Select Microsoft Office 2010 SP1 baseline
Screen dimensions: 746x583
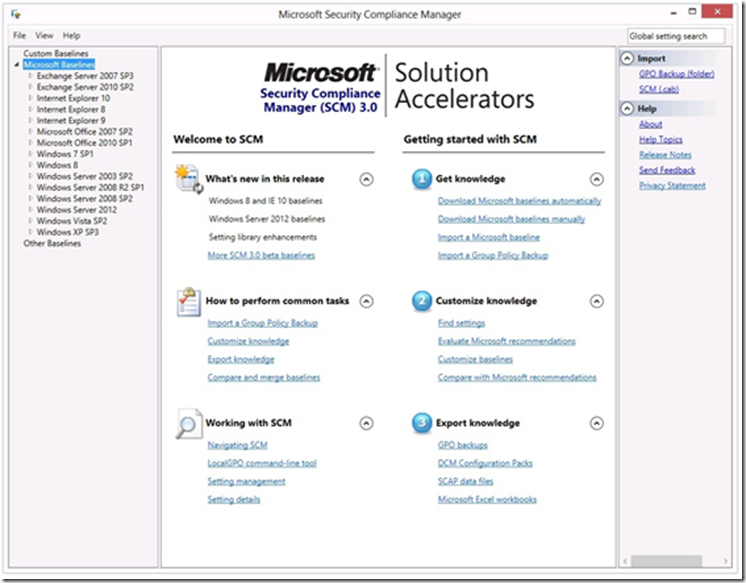click(x=85, y=143)
